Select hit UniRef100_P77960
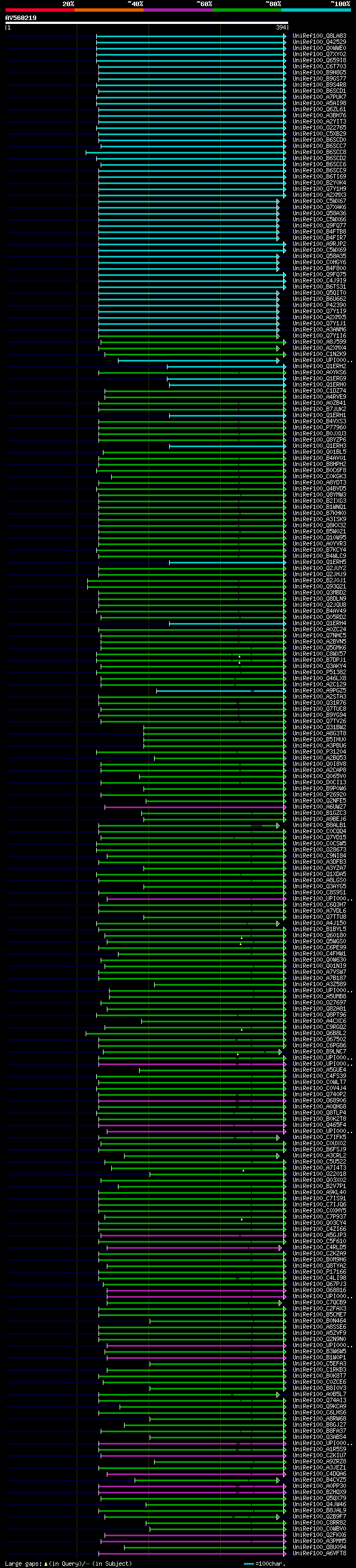 [x=319, y=428]
